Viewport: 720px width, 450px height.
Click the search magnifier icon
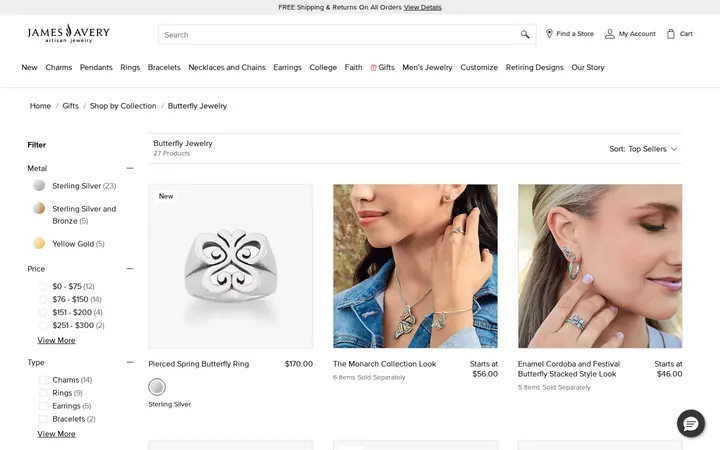tap(525, 34)
